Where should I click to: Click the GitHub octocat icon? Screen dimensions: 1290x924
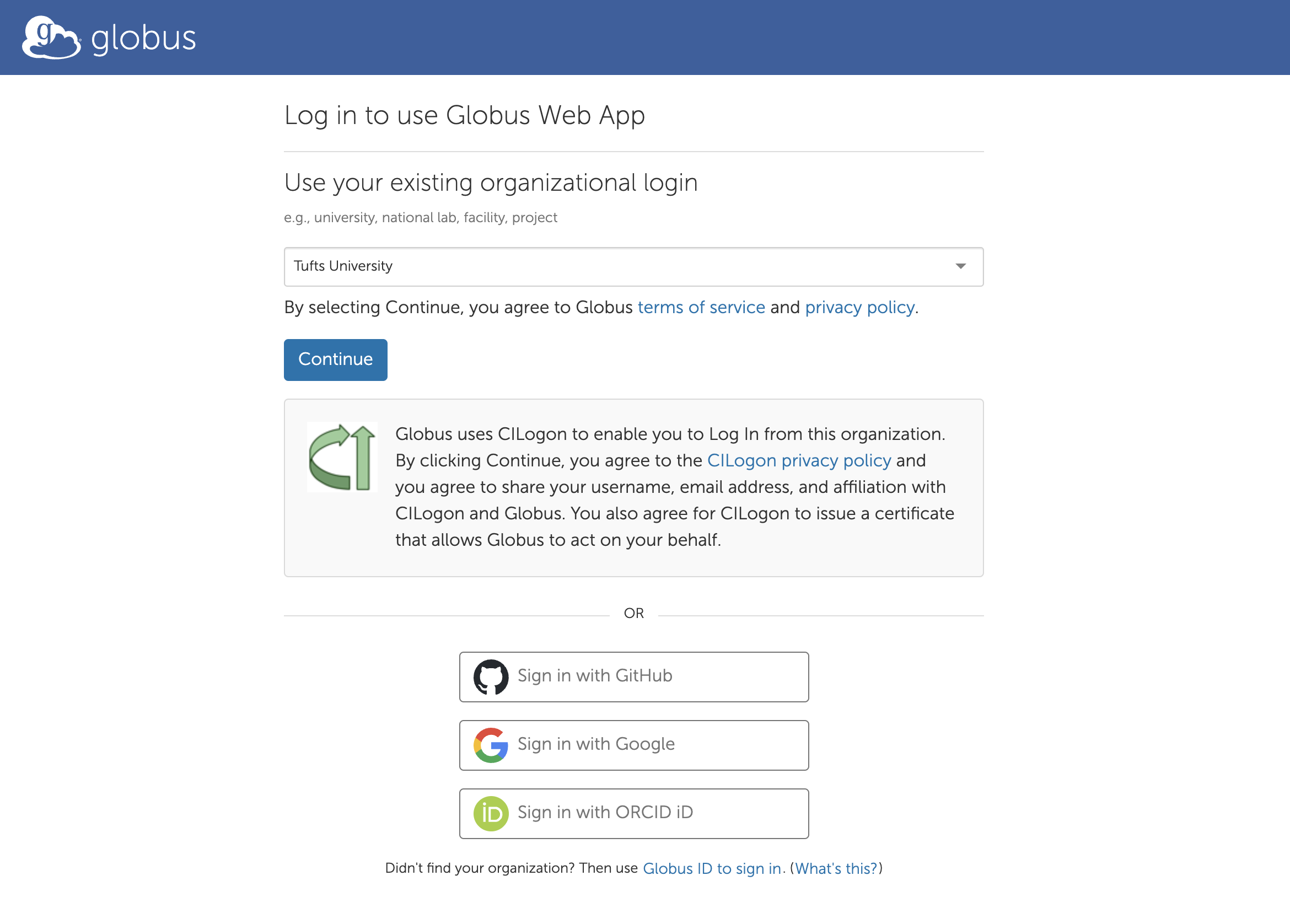pos(490,676)
